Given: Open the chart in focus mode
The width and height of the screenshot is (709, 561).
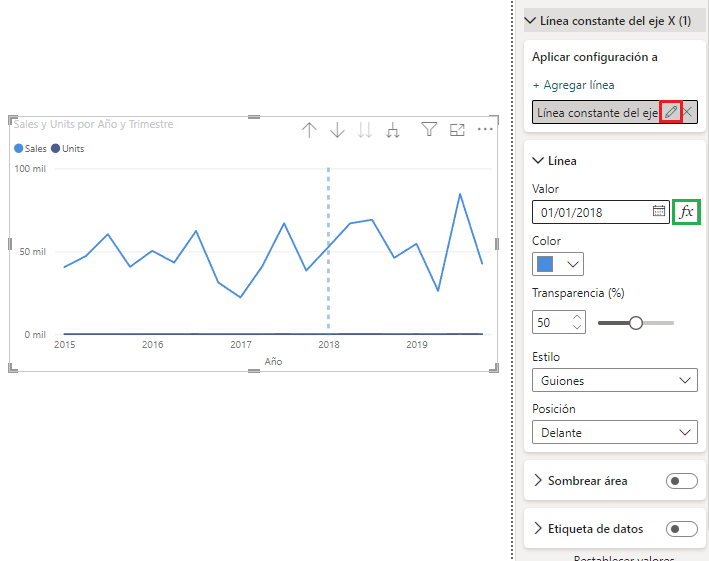Looking at the screenshot, I should [457, 129].
